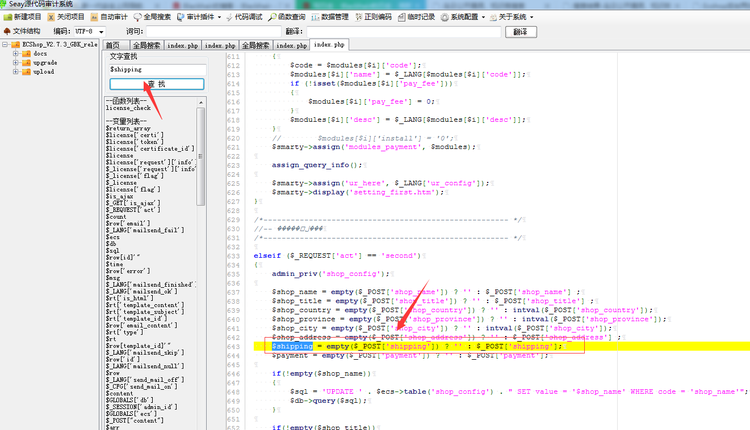Switch to the first 全局搜索 tab

(x=145, y=45)
